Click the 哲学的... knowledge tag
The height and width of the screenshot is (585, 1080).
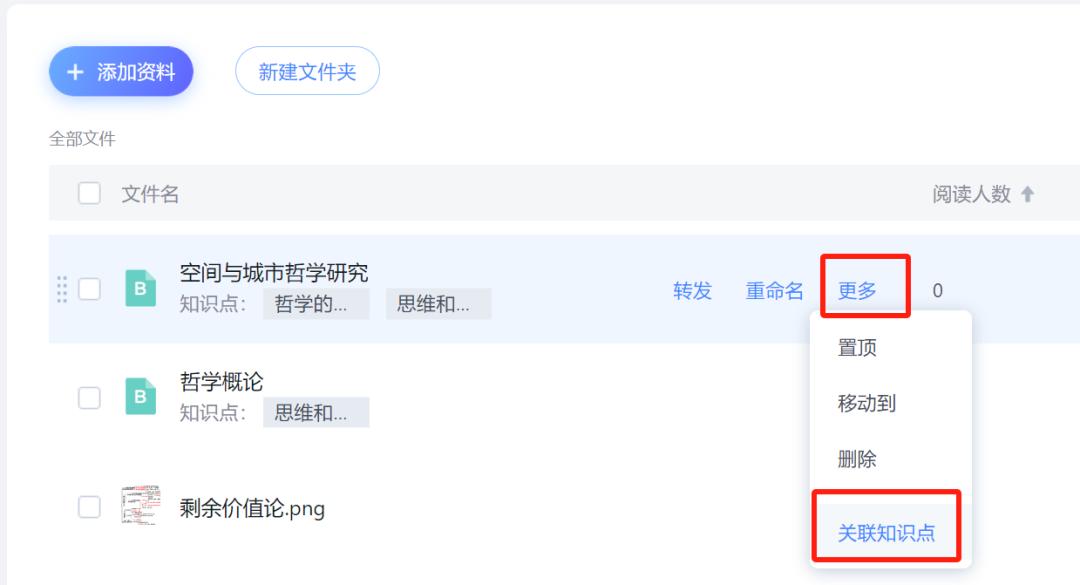point(316,305)
